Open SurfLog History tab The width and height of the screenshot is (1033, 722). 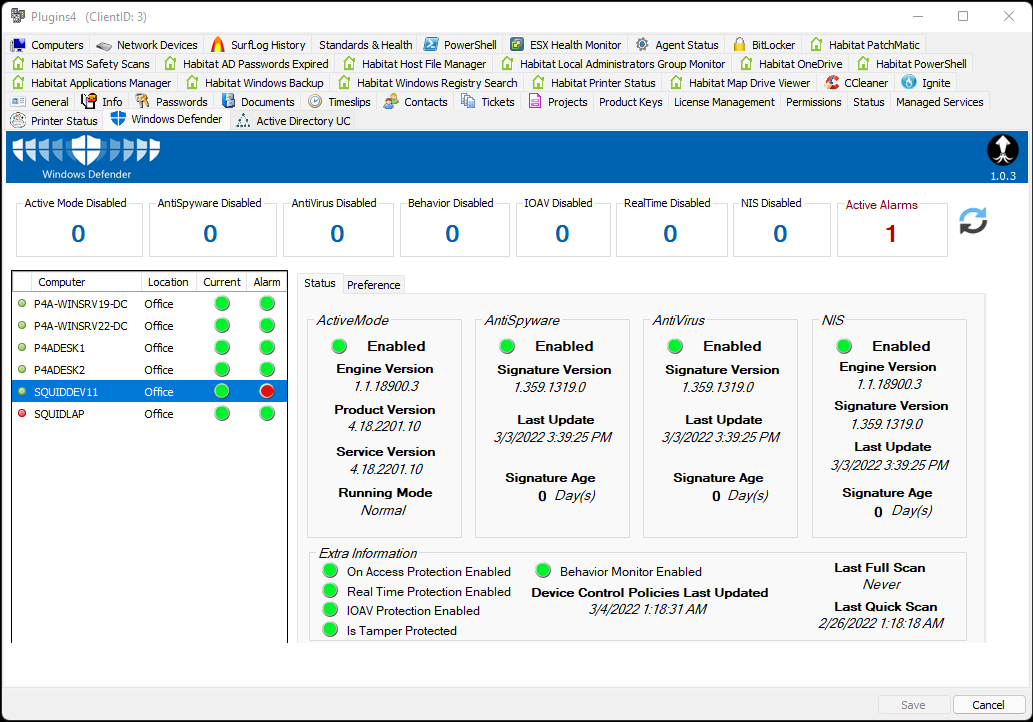258,45
